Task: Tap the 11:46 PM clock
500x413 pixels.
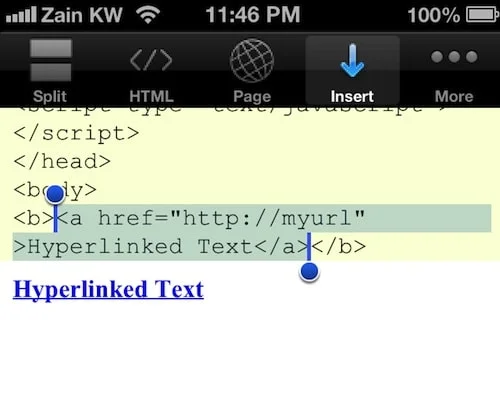Action: (253, 15)
